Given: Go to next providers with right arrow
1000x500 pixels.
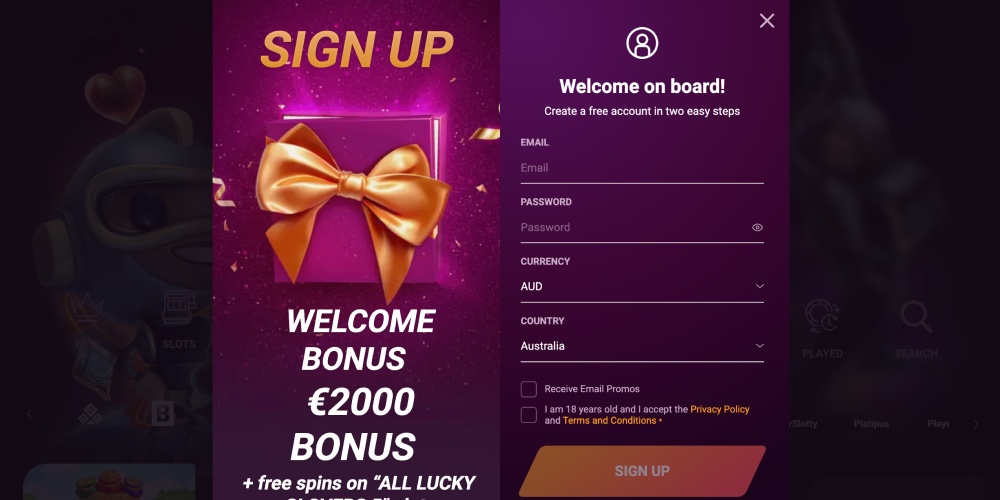Looking at the screenshot, I should click(x=976, y=424).
